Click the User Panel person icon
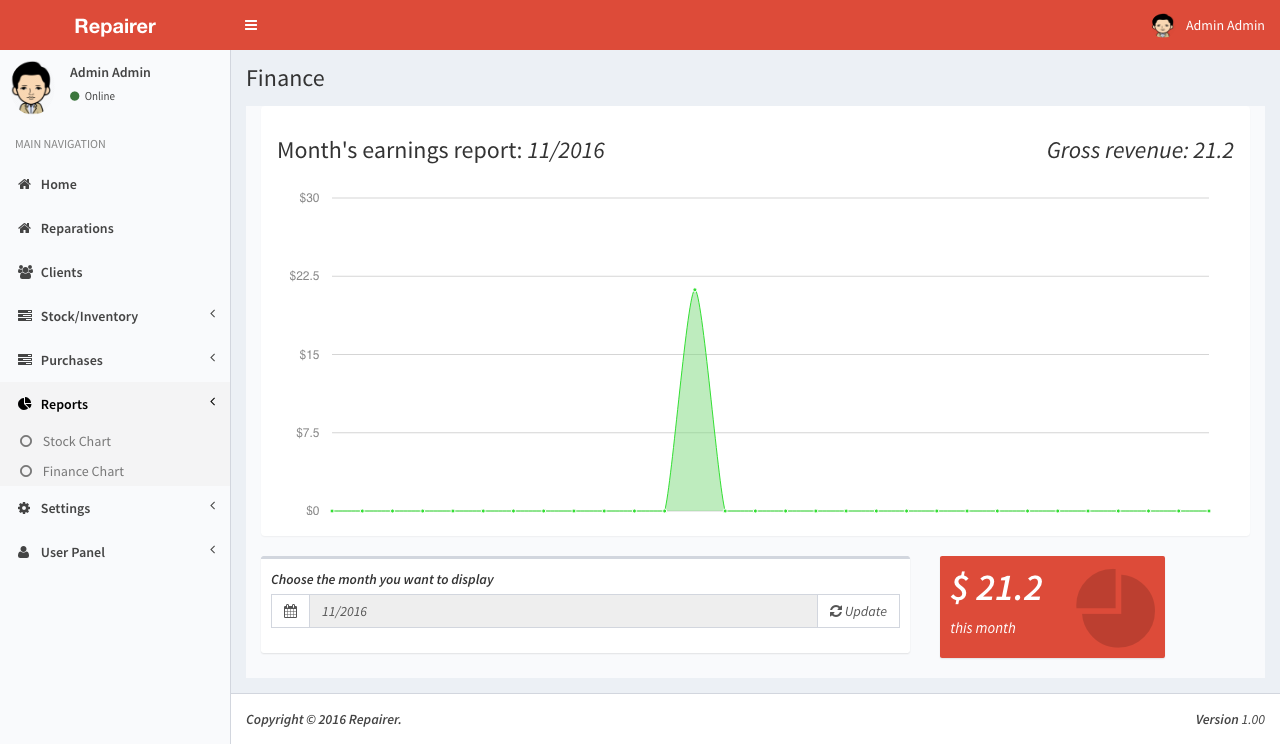Screen dimensions: 1280x744 coord(25,552)
